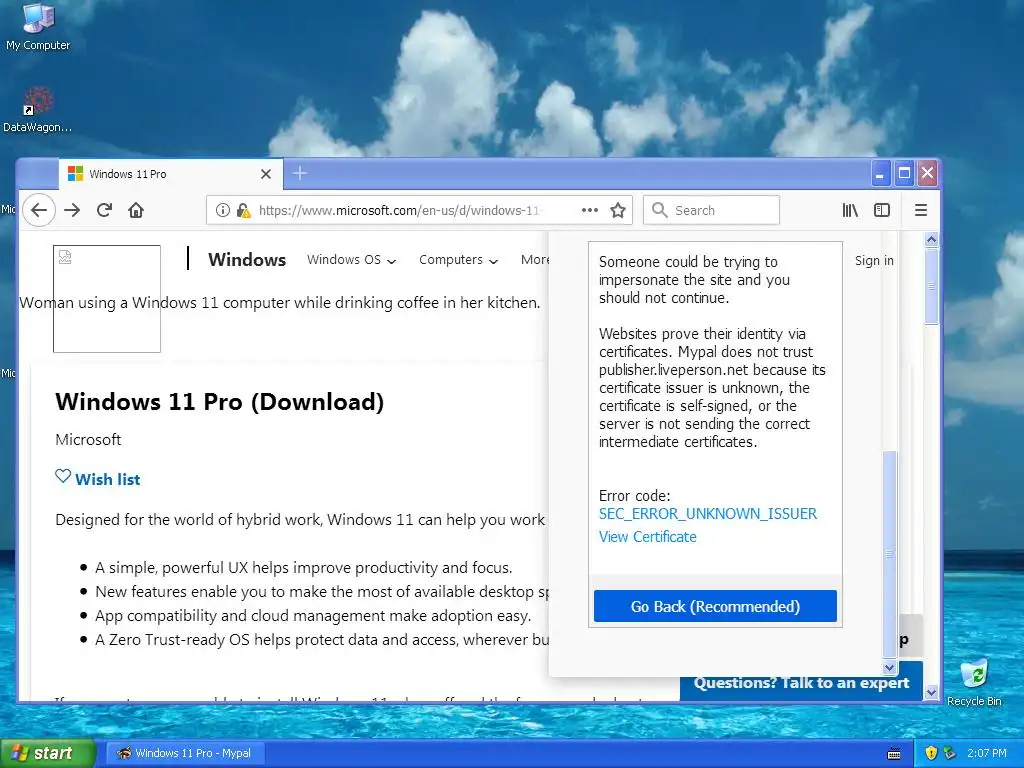The height and width of the screenshot is (768, 1024).
Task: Click the Microsoft publisher text
Action: point(88,440)
